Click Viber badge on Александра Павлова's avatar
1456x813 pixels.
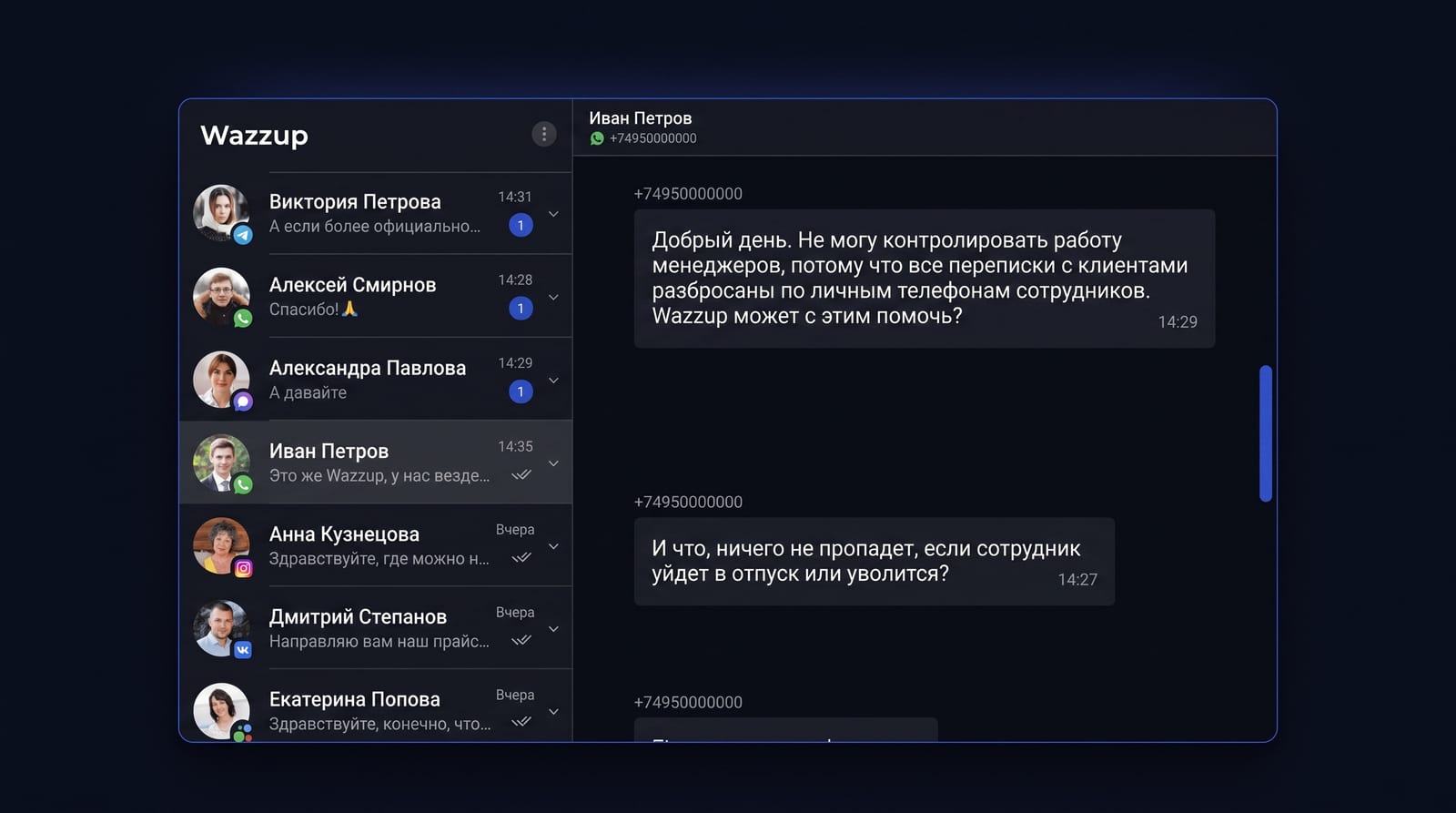tap(243, 401)
